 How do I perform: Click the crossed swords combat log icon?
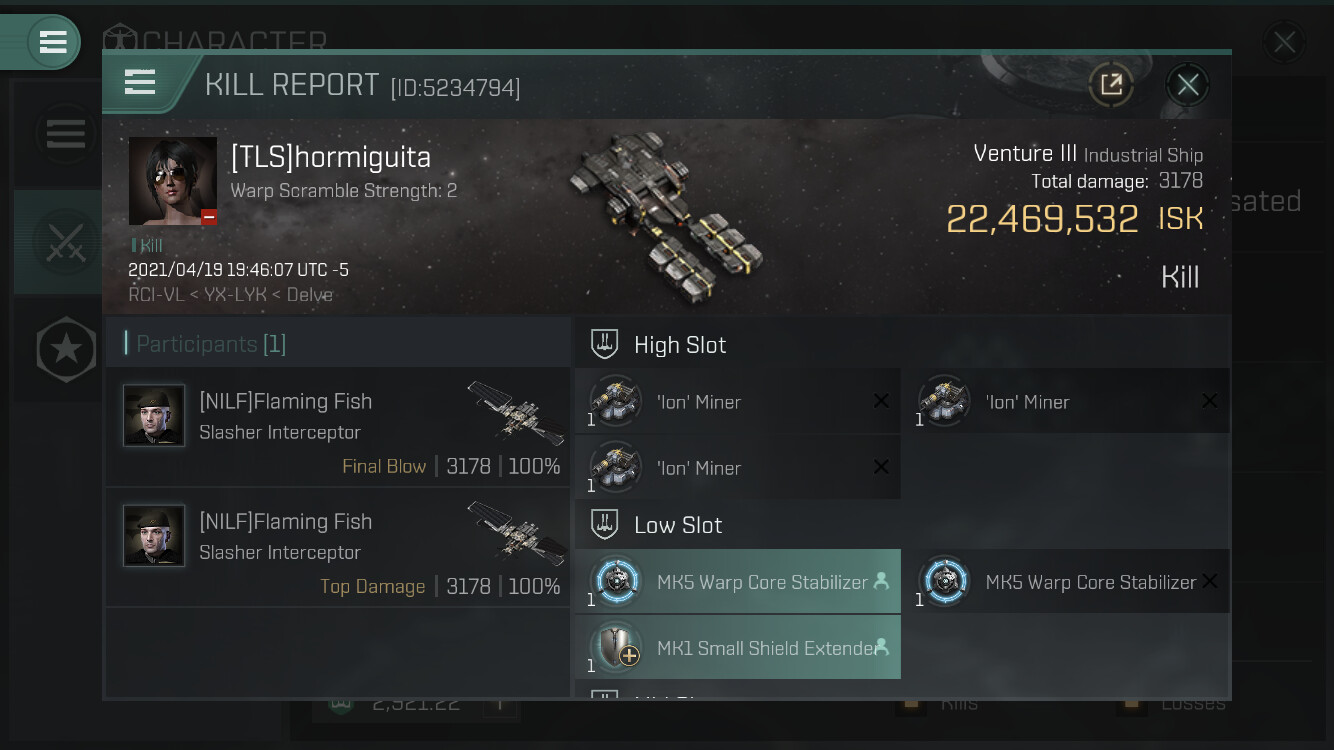click(66, 242)
